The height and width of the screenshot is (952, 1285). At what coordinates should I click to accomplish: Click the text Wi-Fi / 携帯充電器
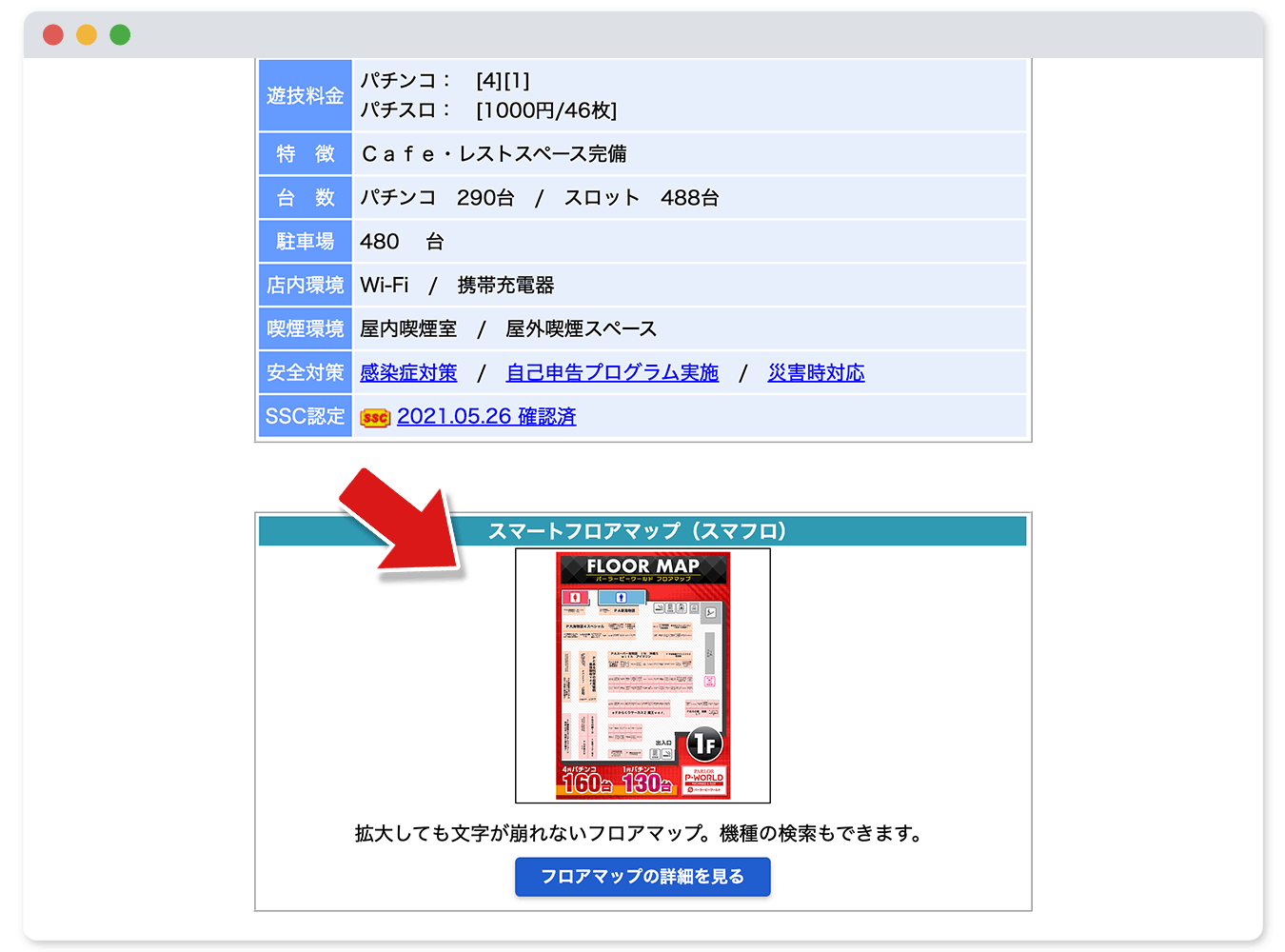coord(457,286)
